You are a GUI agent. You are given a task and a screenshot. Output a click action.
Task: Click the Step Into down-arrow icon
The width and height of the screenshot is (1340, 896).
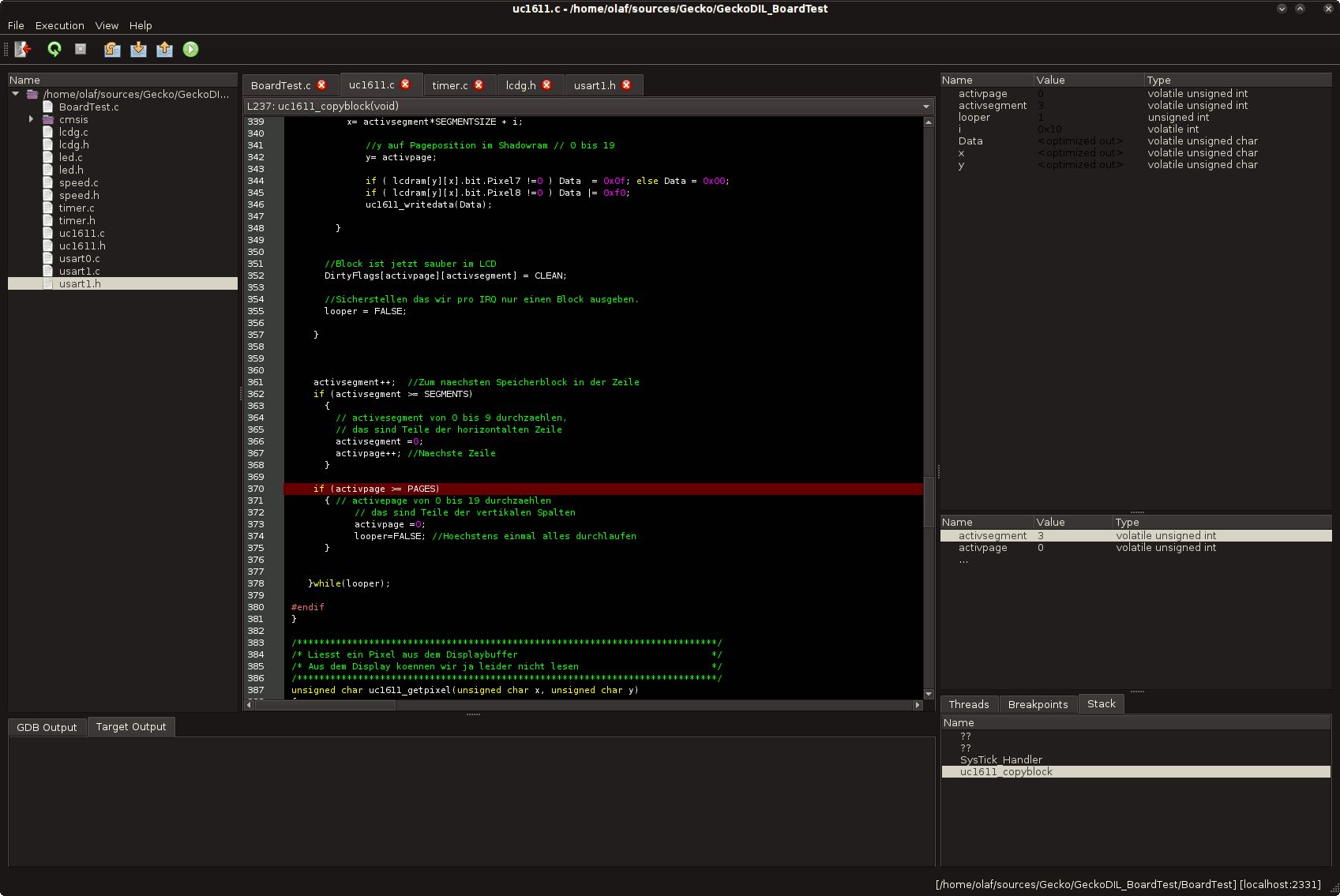point(138,49)
